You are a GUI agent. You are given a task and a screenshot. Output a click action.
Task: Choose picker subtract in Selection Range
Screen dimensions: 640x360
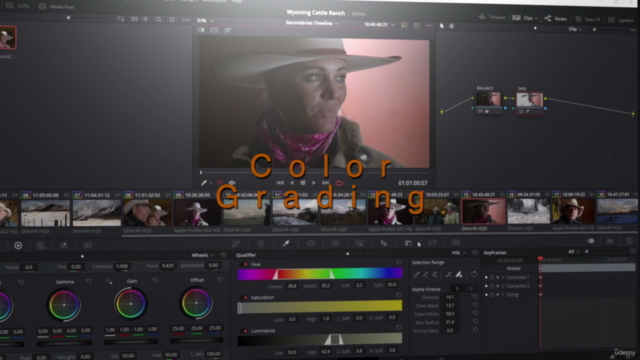[x=425, y=275]
